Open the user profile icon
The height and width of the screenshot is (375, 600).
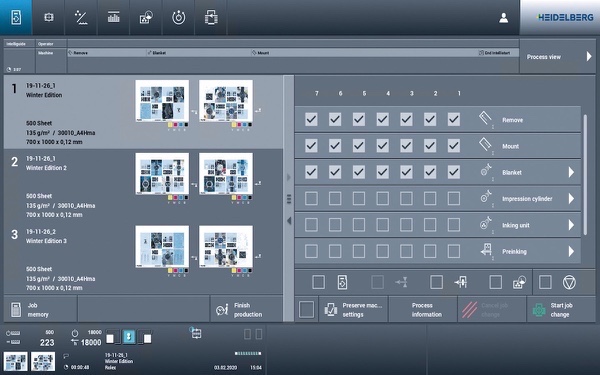point(504,18)
